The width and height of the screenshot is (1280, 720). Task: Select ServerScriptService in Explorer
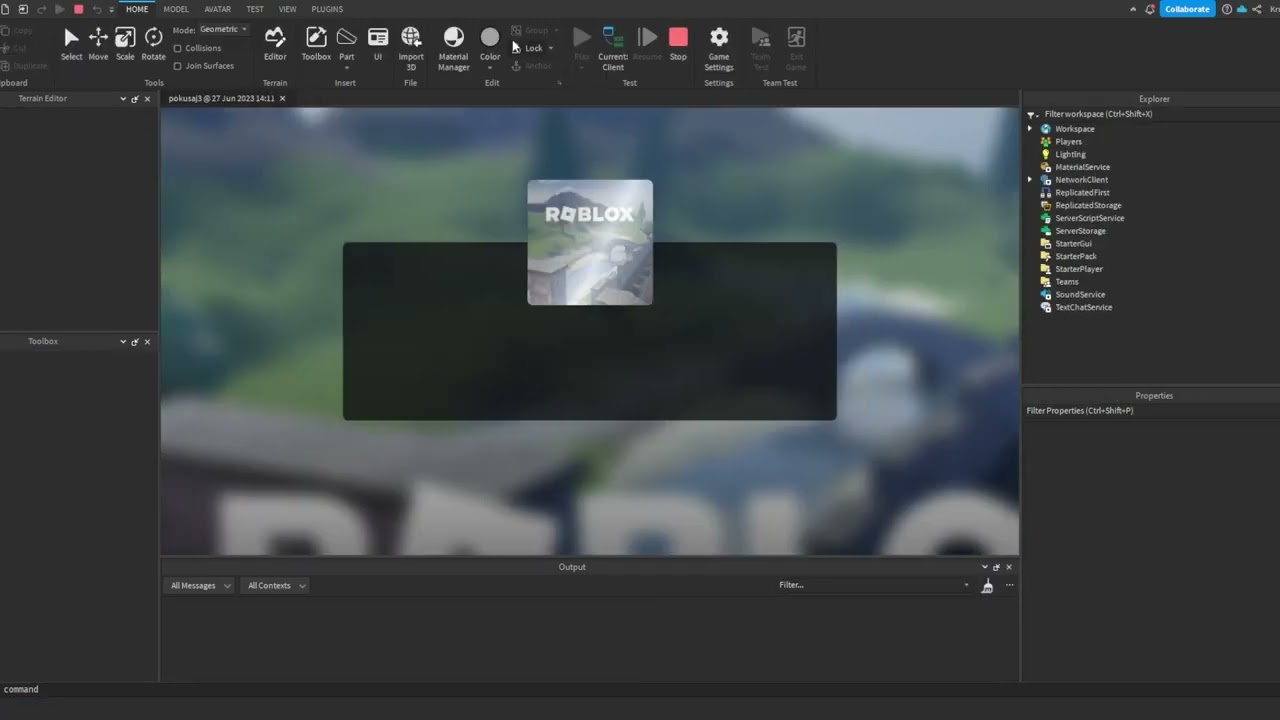(x=1089, y=218)
